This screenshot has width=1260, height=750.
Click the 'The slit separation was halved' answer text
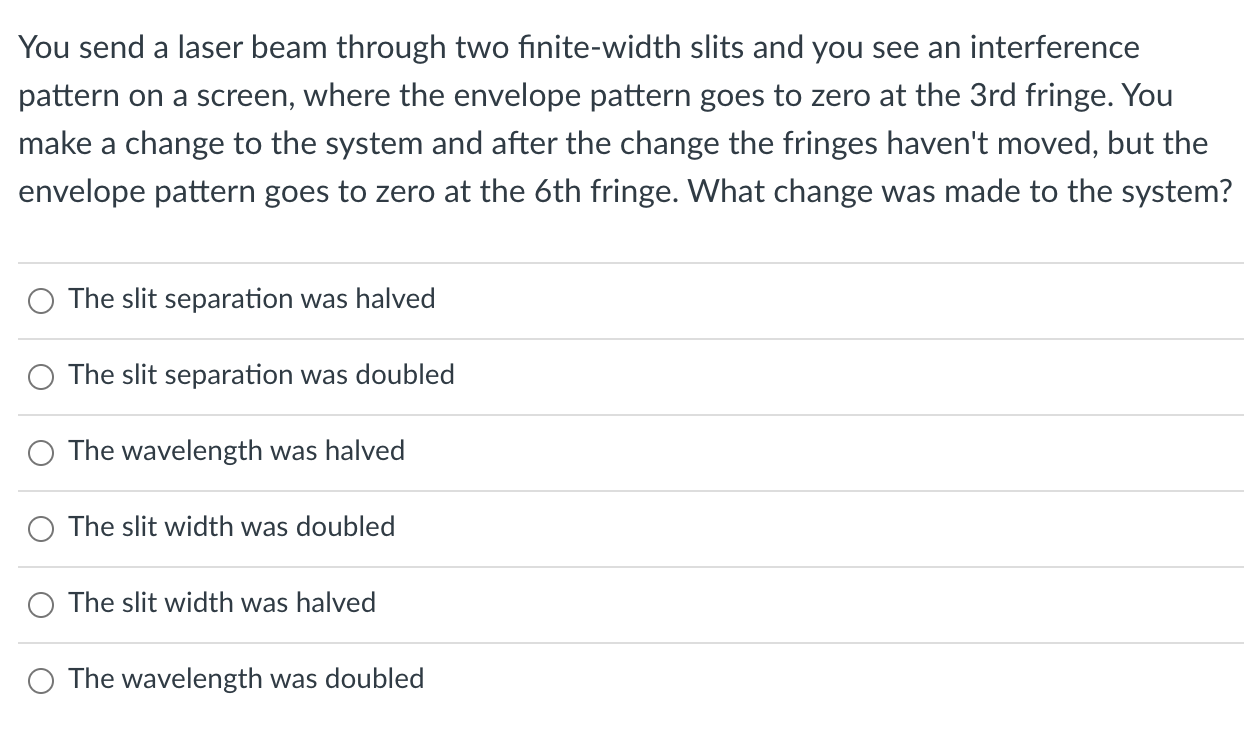tap(251, 298)
